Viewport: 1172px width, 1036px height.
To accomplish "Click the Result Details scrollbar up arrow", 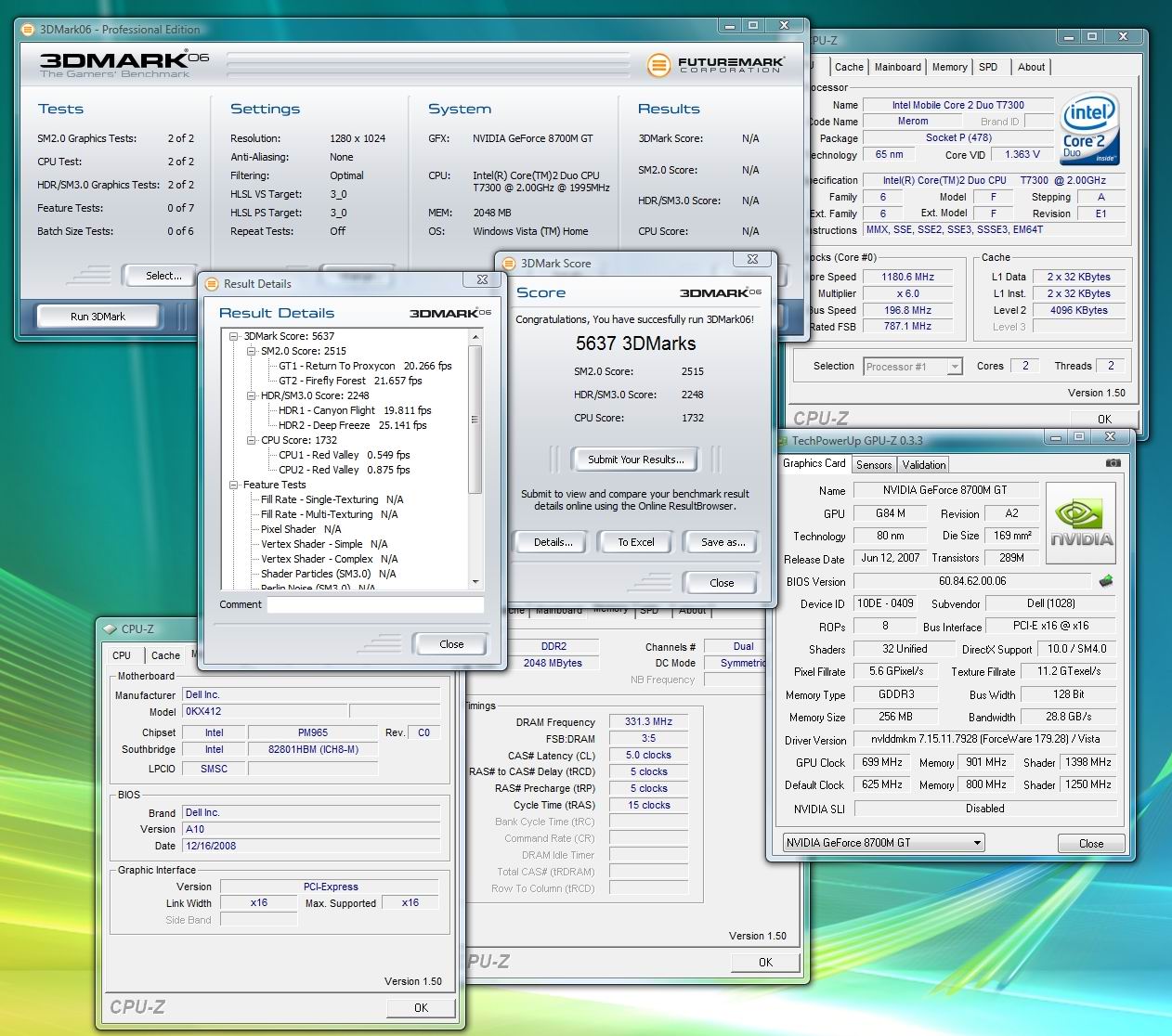I will pyautogui.click(x=475, y=335).
